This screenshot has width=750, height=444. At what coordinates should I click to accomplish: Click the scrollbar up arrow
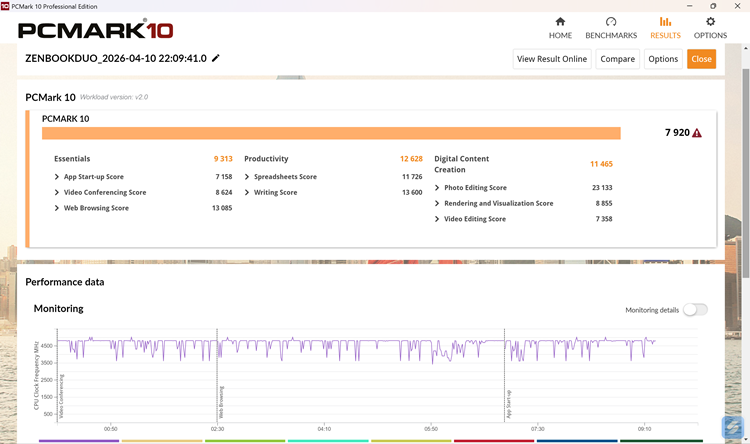click(746, 48)
